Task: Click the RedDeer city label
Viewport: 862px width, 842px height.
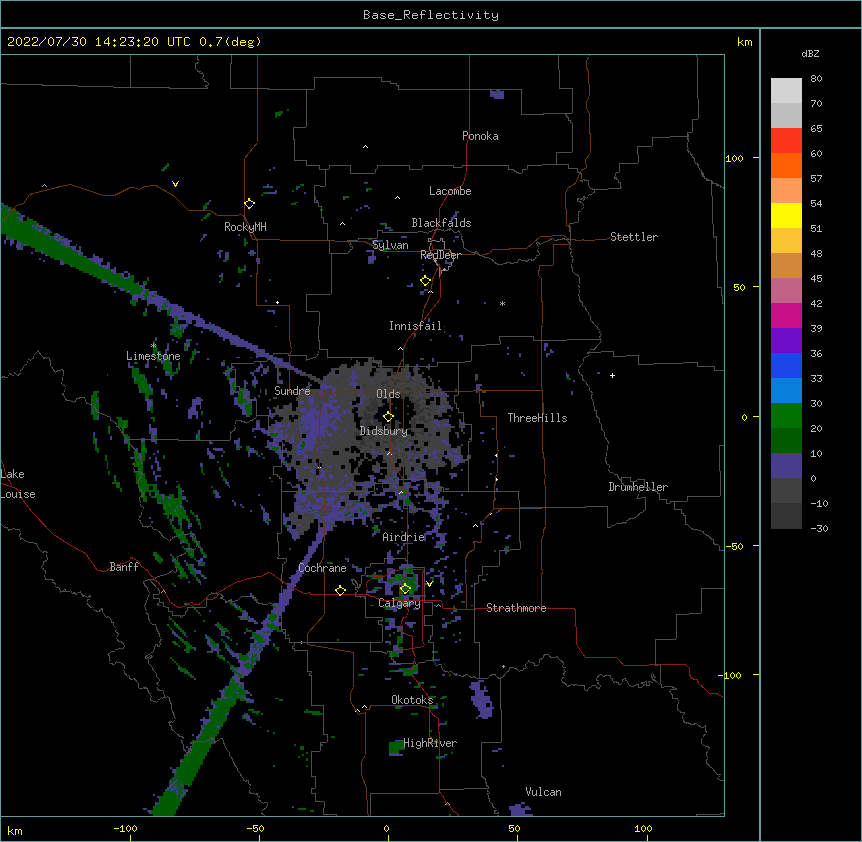Action: [x=440, y=255]
